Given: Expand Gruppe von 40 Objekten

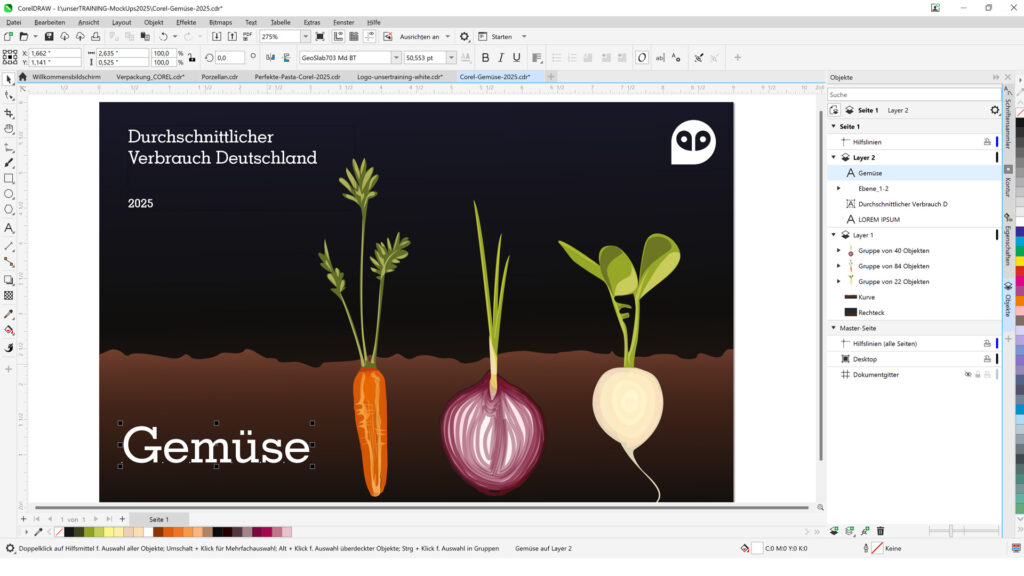Looking at the screenshot, I should click(x=839, y=251).
